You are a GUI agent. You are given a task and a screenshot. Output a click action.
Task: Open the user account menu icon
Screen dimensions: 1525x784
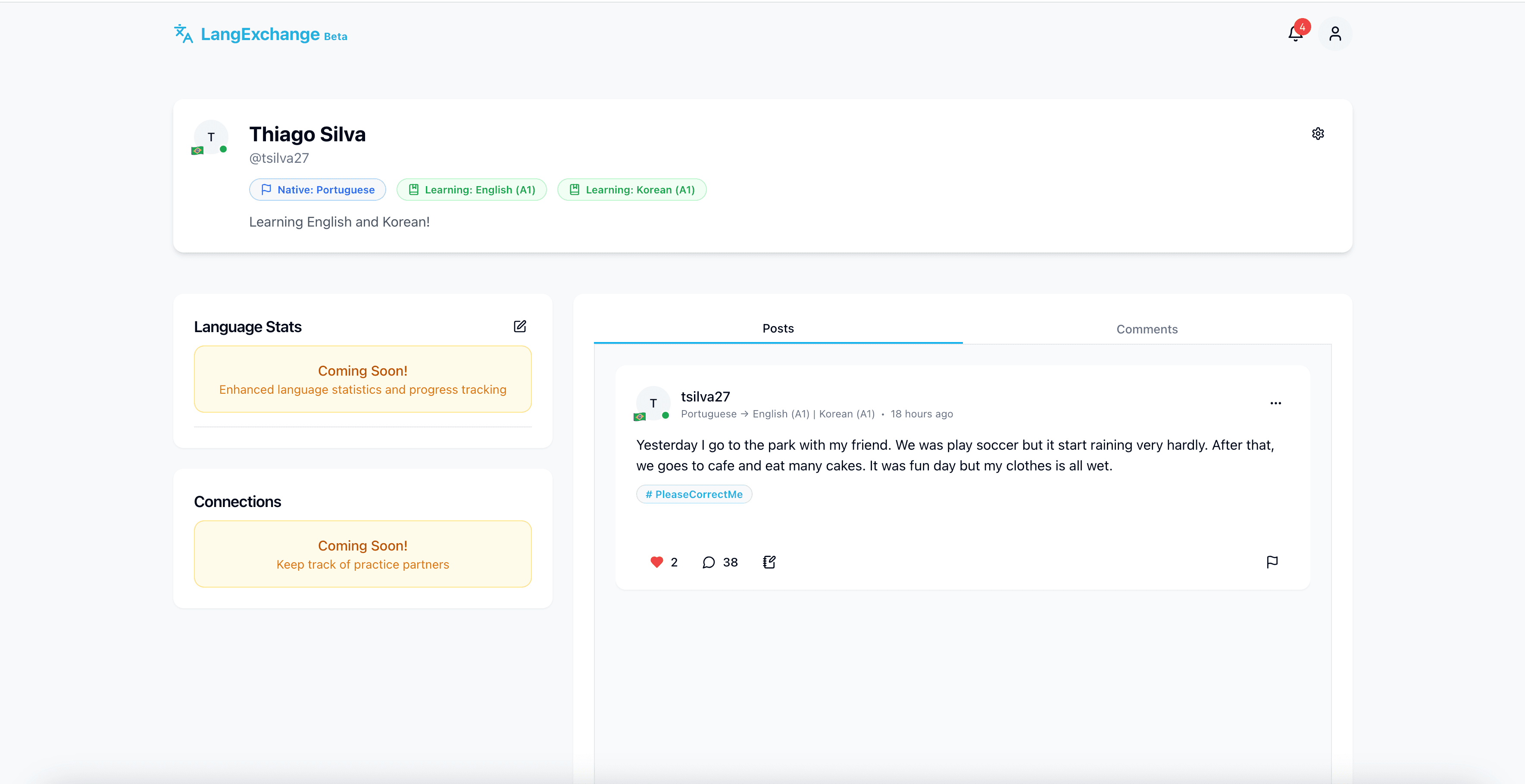1334,34
